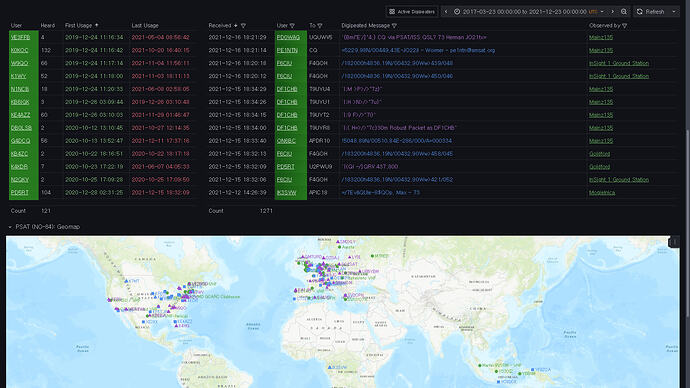Sort by First Usage column header
The width and height of the screenshot is (690, 388).
(x=78, y=26)
